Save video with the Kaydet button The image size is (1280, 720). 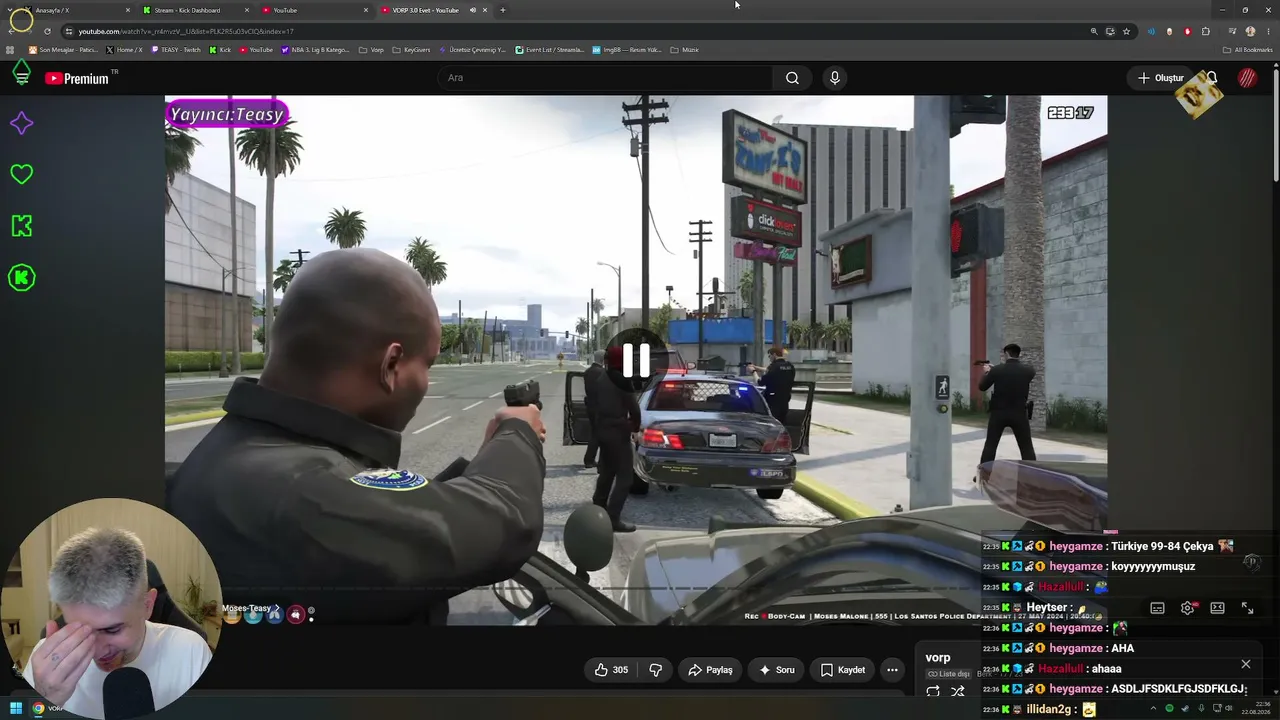click(x=843, y=670)
